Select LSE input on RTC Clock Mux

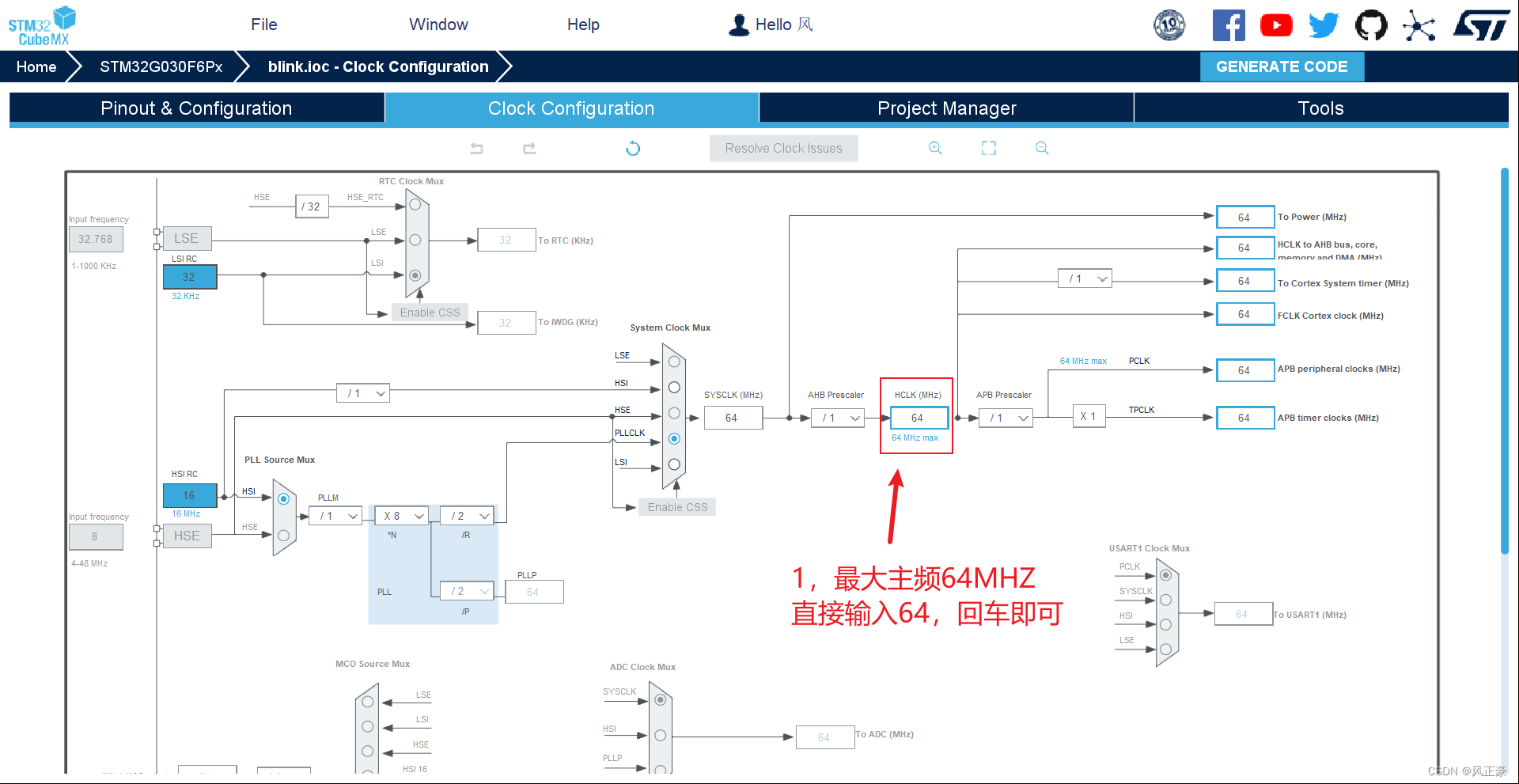[x=415, y=241]
